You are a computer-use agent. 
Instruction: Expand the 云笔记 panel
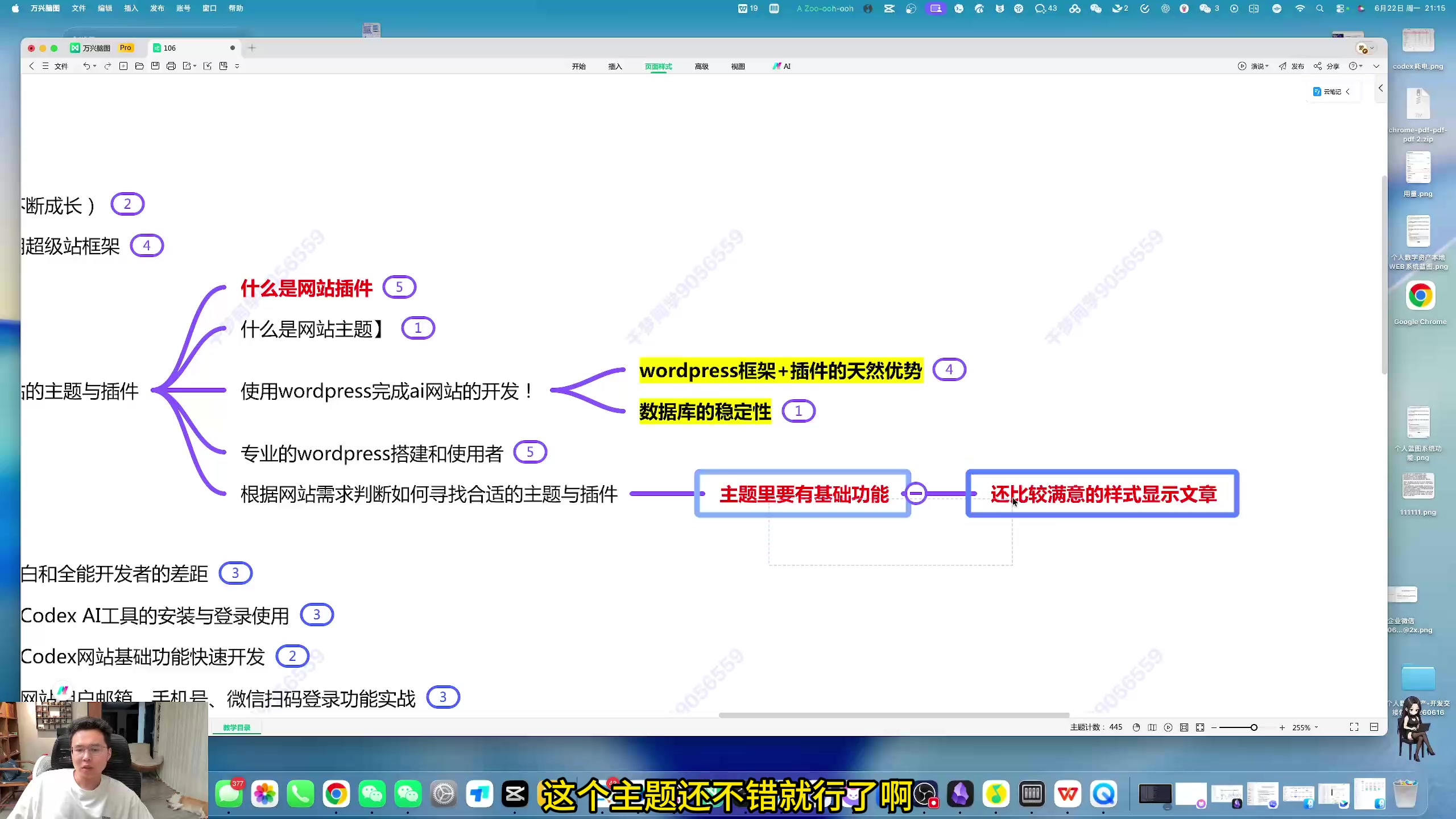tap(1331, 92)
